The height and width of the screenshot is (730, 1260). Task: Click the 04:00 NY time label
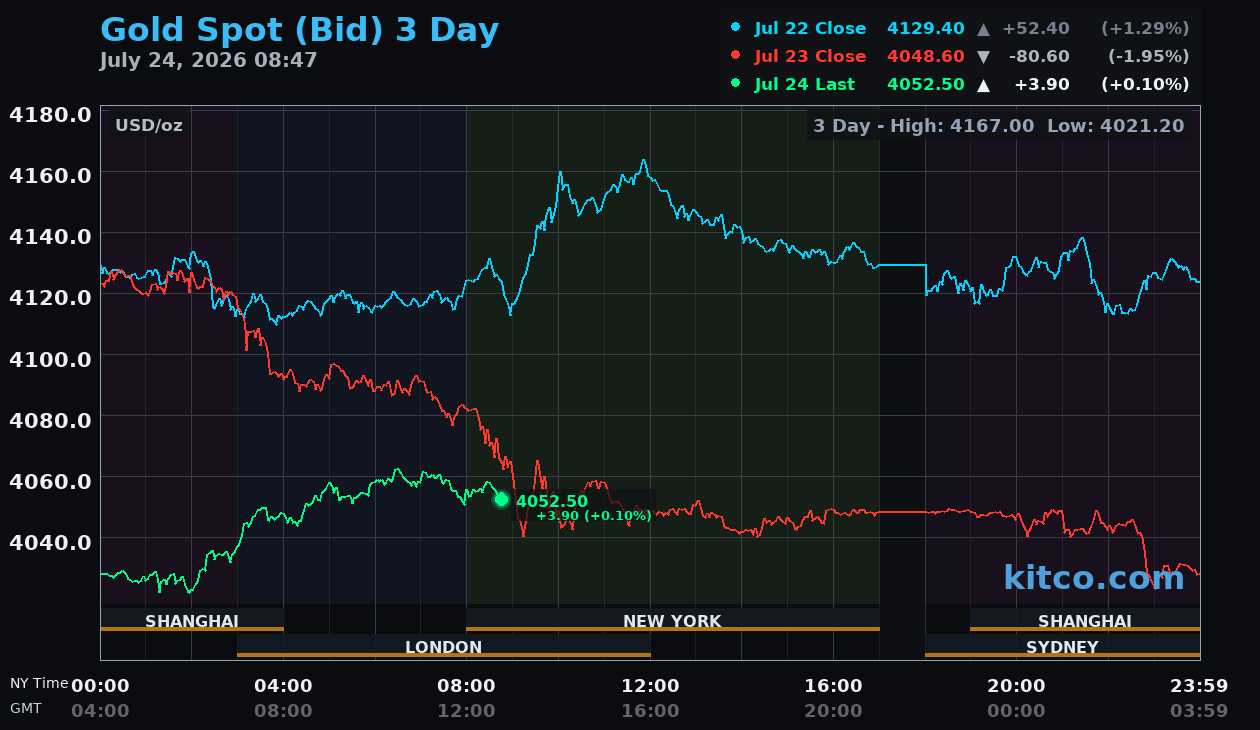coord(283,685)
